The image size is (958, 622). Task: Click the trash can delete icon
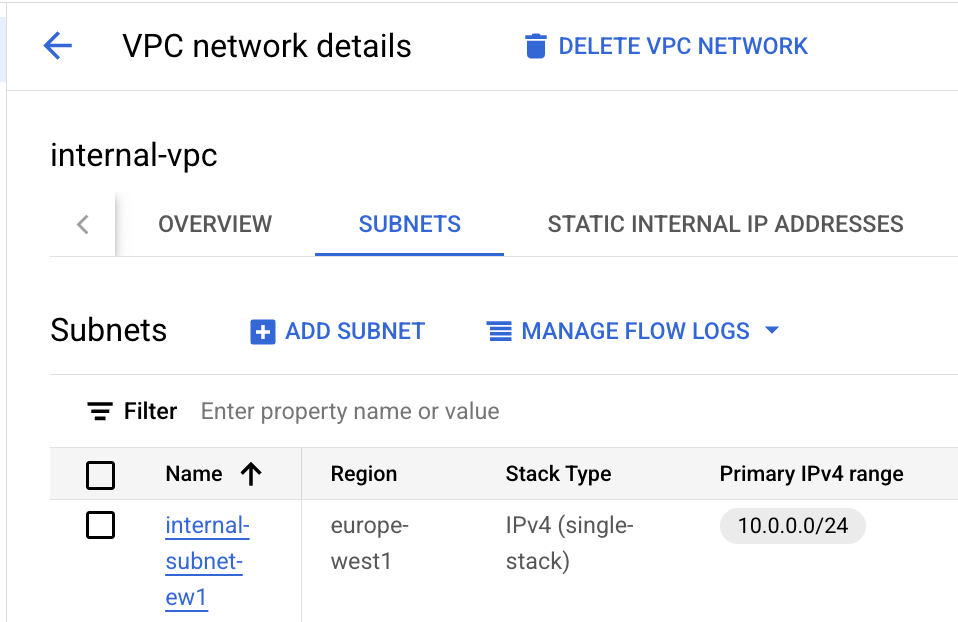pos(536,46)
